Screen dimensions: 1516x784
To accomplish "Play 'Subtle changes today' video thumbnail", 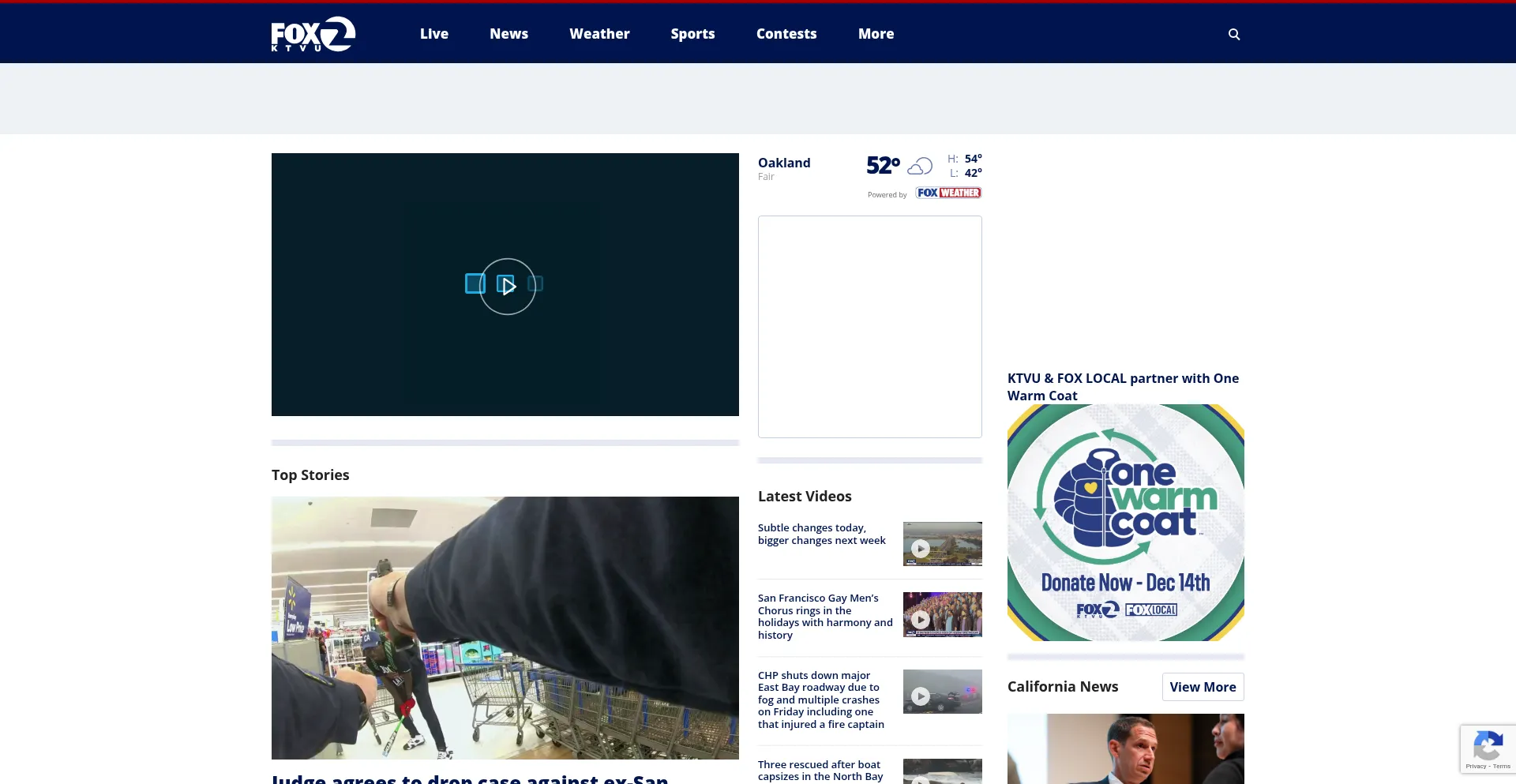I will [x=942, y=544].
